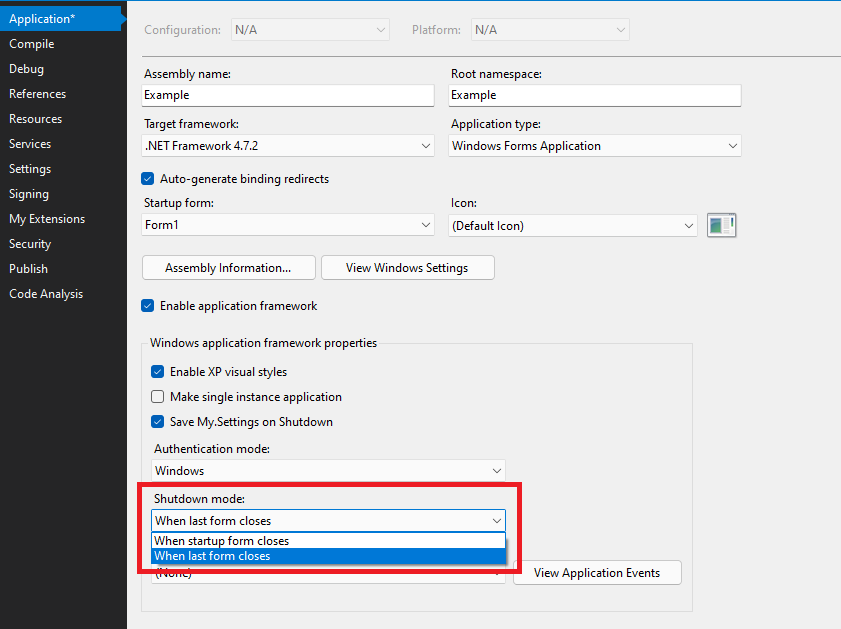Screen dimensions: 841x629
Task: Click the icon browse button next to Default Icon
Action: coord(721,225)
